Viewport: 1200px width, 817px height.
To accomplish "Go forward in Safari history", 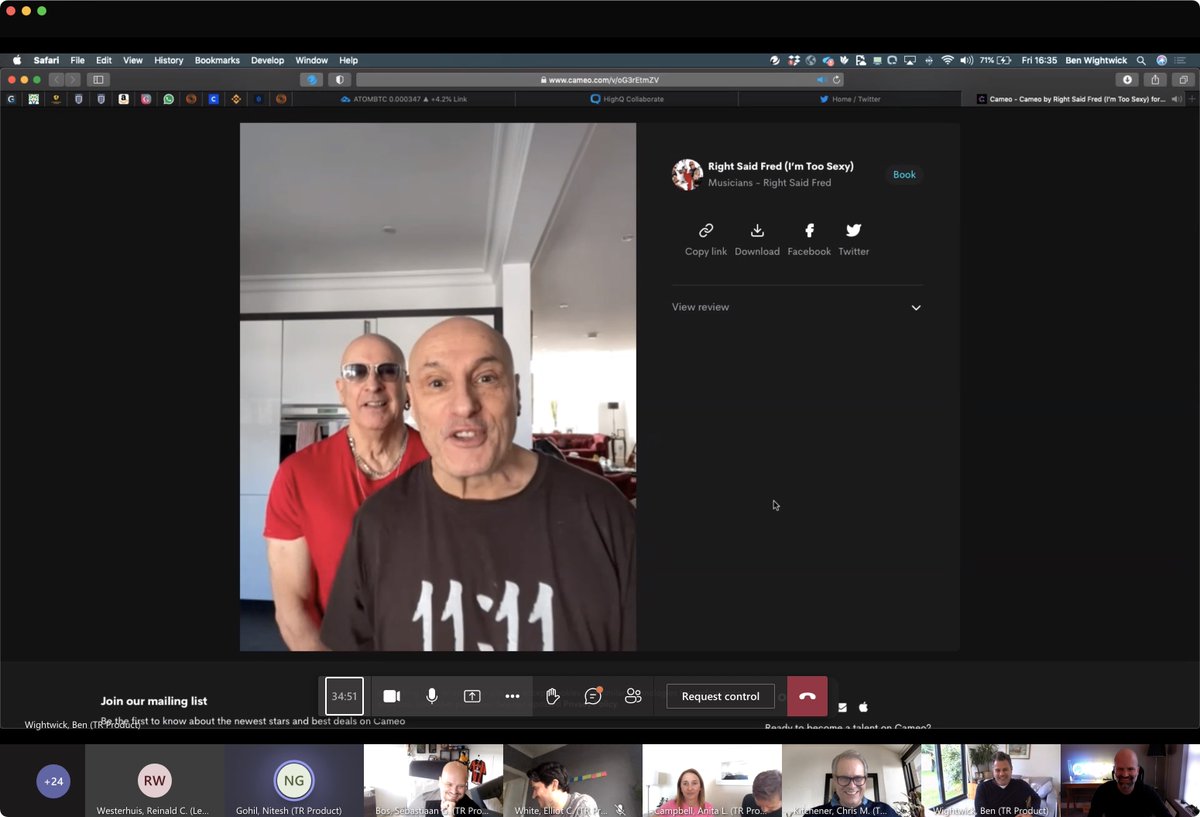I will [x=73, y=79].
